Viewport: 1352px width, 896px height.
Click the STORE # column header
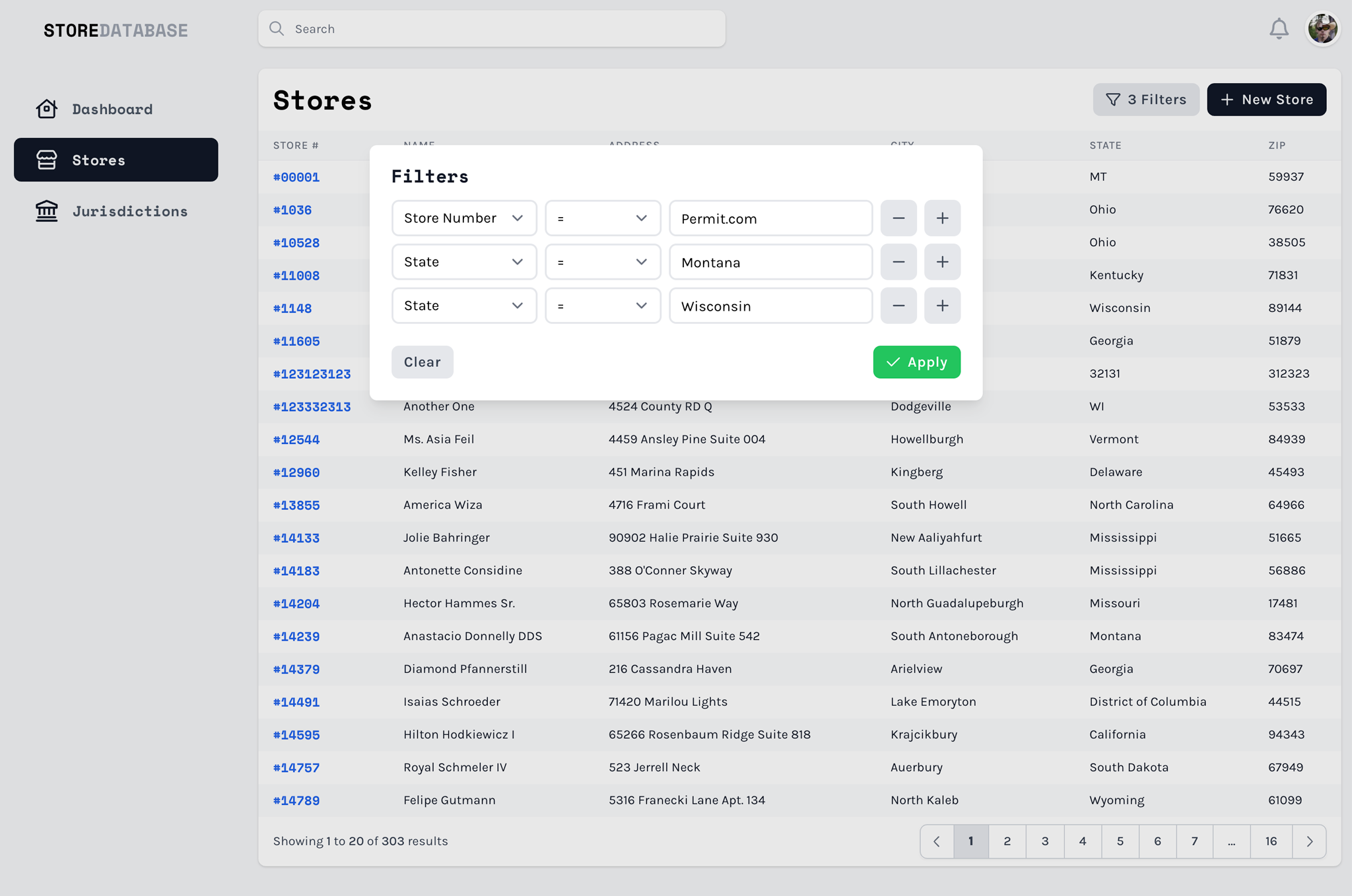(x=296, y=145)
